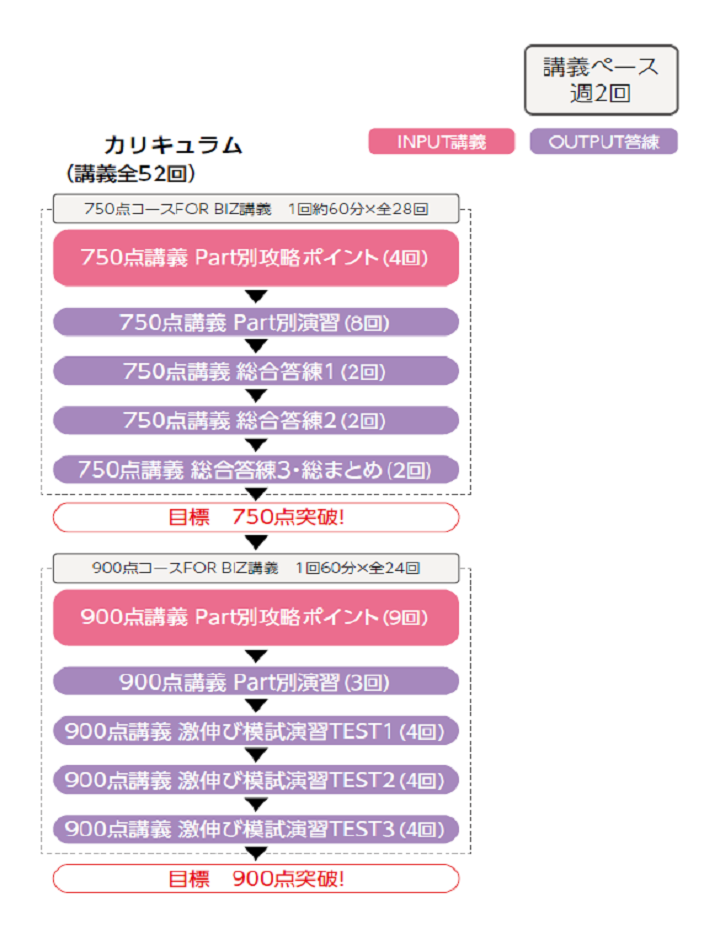Open 750点講義 総合答練3・総まとめ (2回)
Image resolution: width=720 pixels, height=934 pixels.
tap(256, 469)
